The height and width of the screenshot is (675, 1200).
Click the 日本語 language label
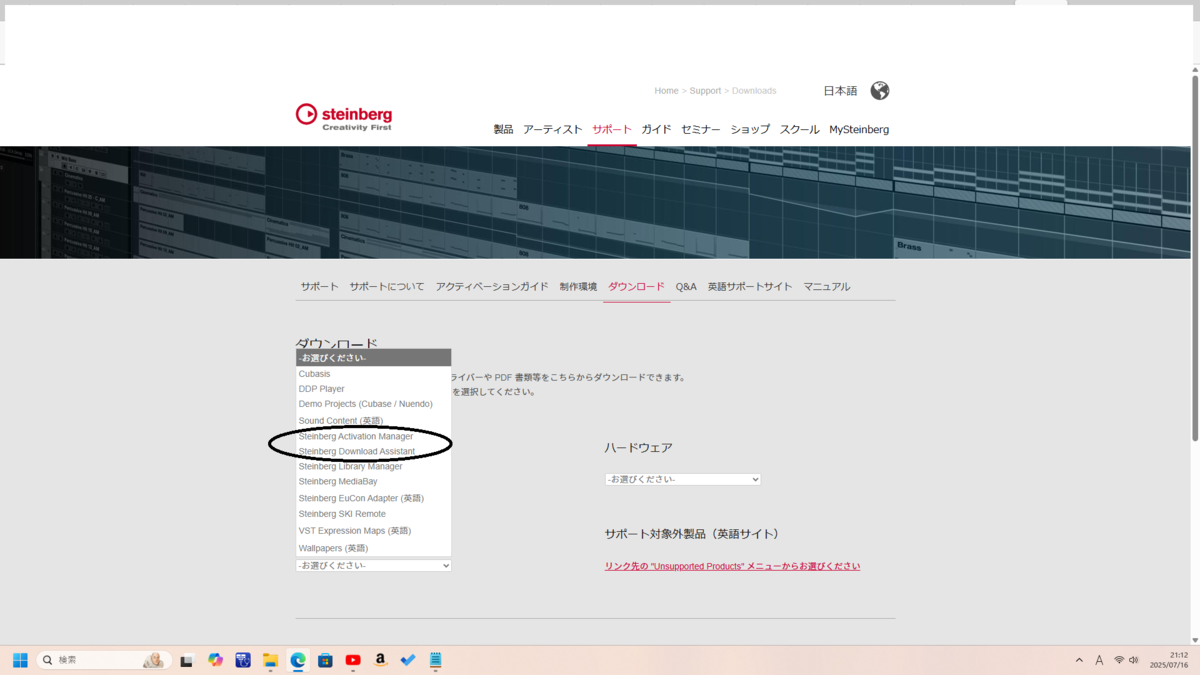(840, 91)
